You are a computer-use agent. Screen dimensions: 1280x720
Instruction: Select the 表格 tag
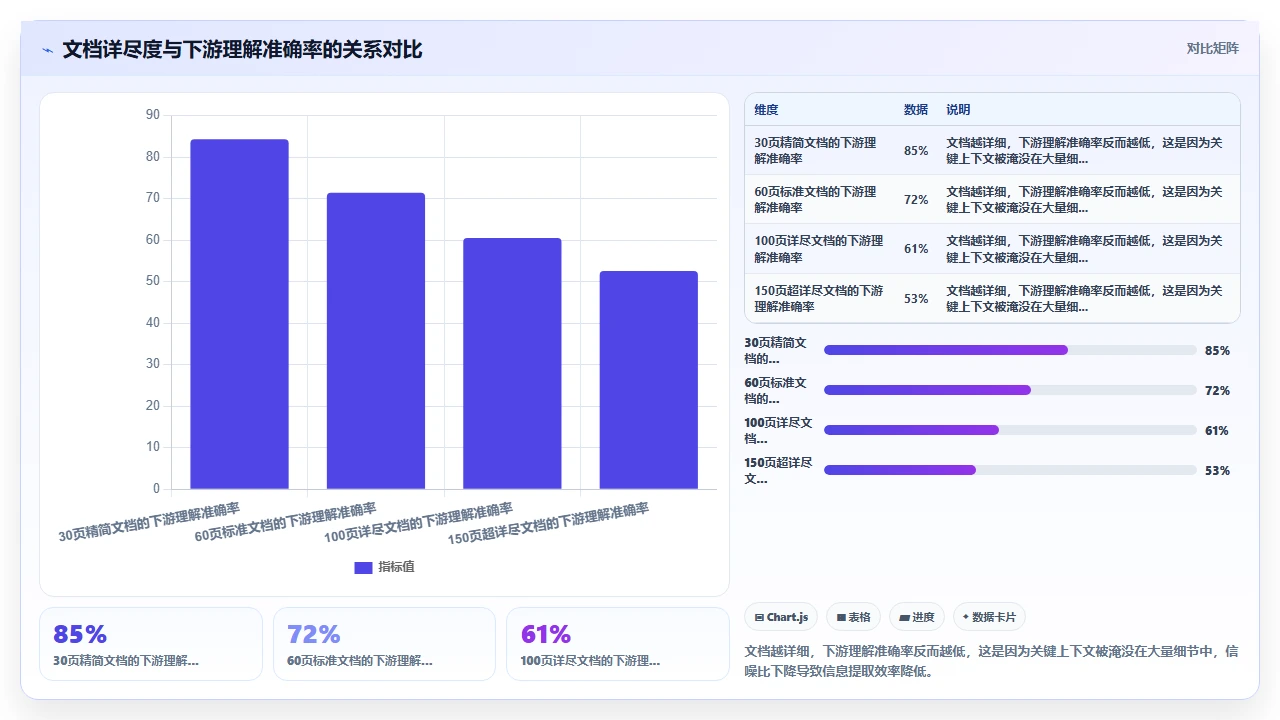(x=853, y=617)
